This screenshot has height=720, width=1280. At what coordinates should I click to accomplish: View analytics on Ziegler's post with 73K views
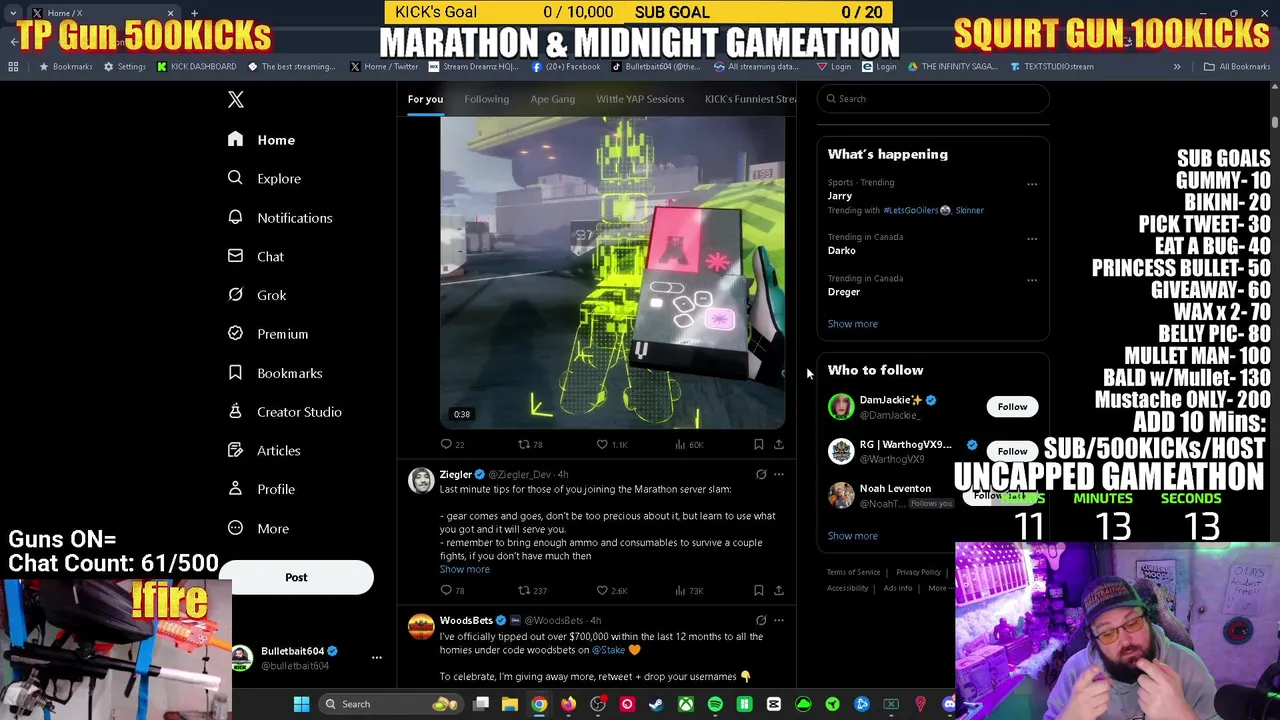coord(688,590)
